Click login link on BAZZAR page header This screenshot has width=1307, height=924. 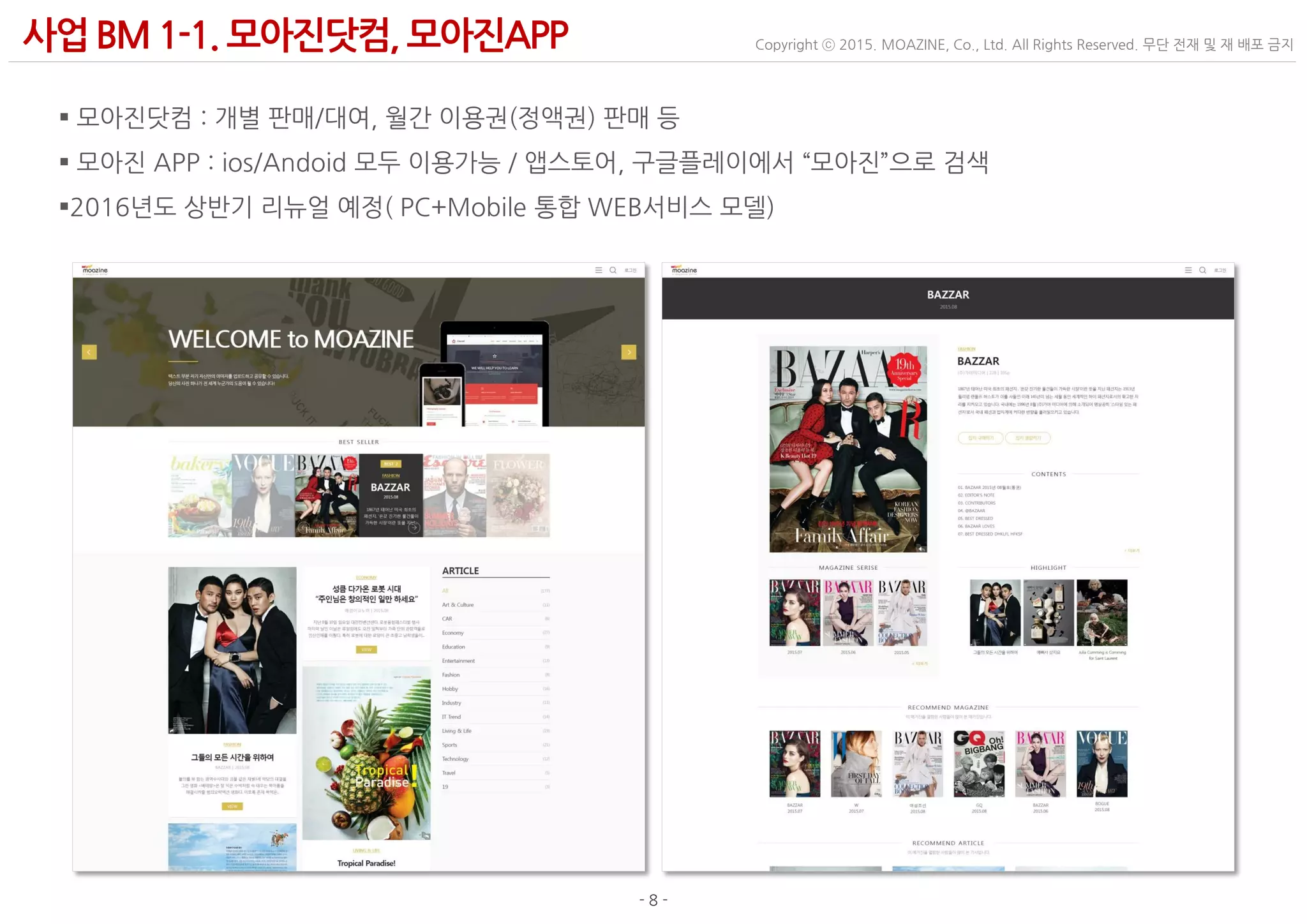pyautogui.click(x=1220, y=271)
